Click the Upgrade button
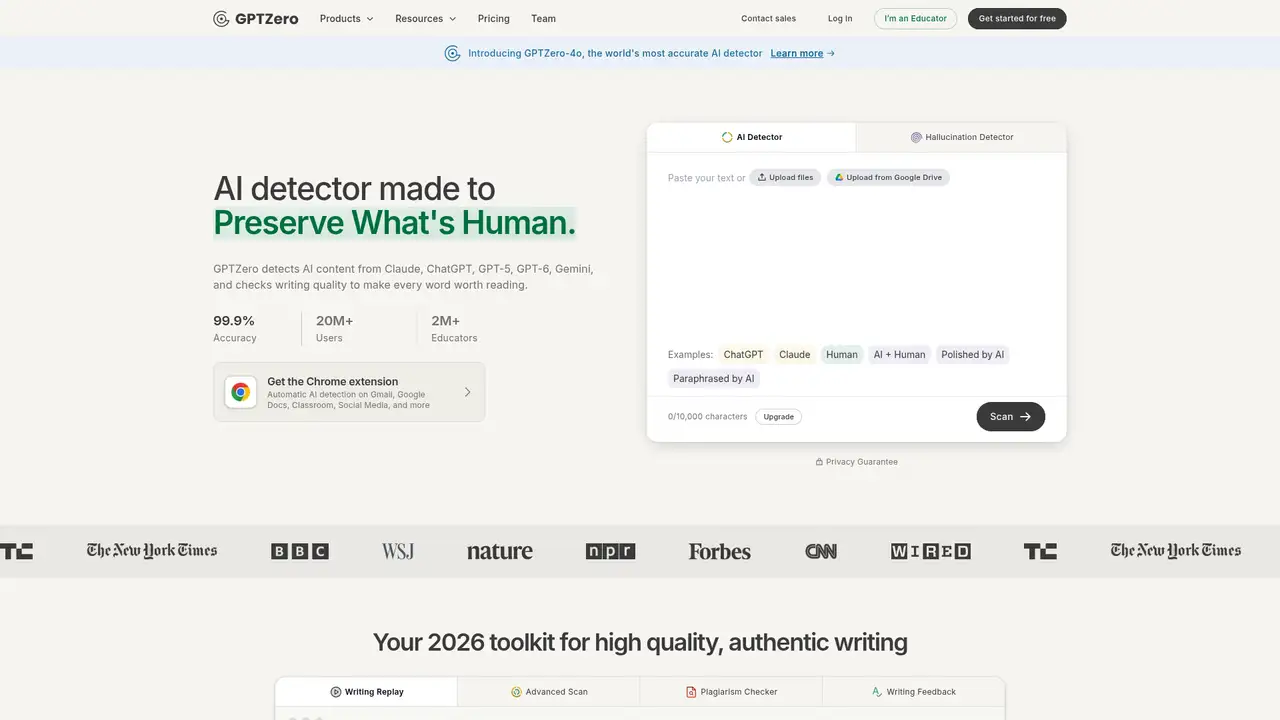The height and width of the screenshot is (720, 1280). pyautogui.click(x=779, y=417)
